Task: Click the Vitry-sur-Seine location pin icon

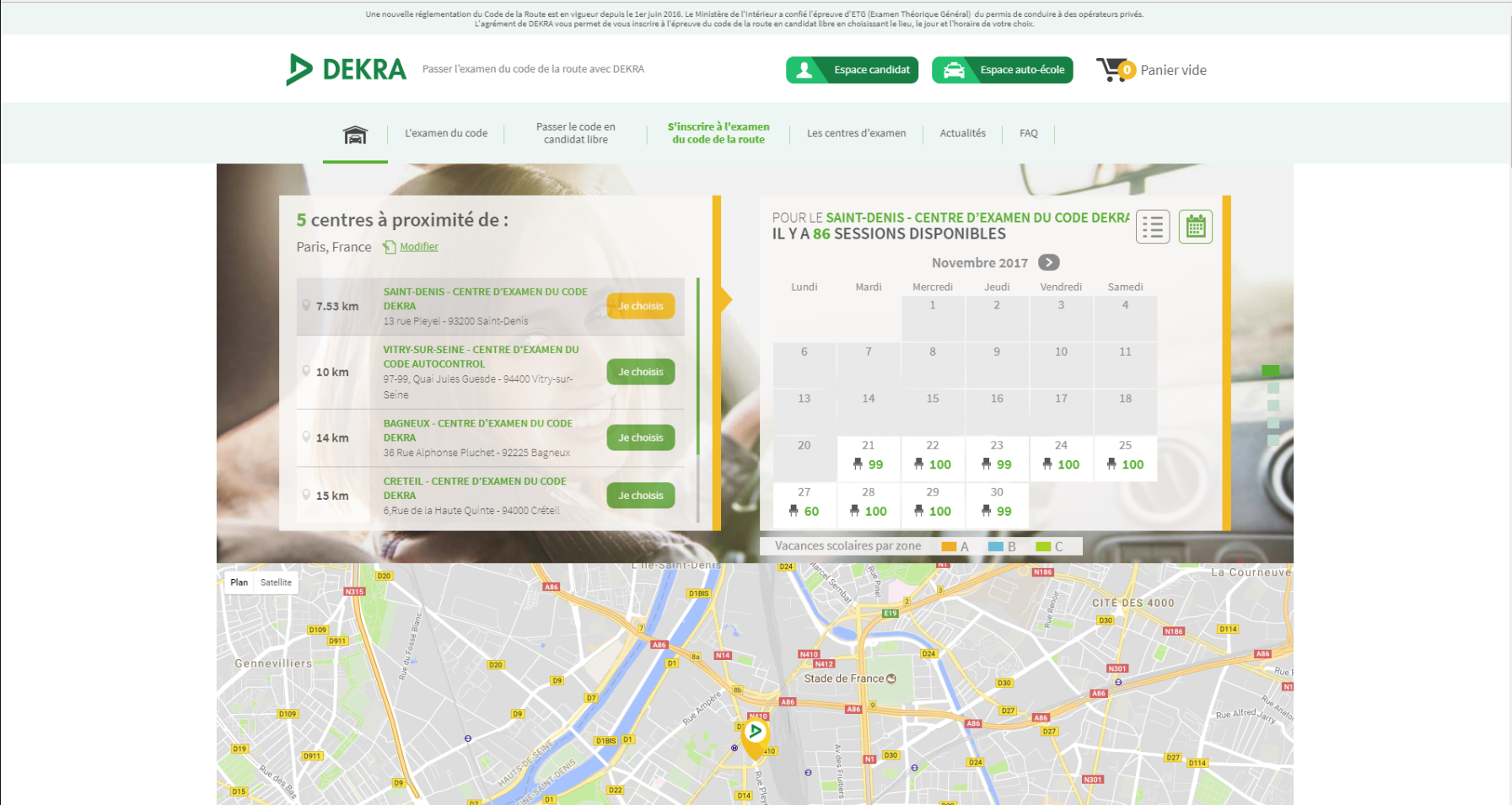Action: pyautogui.click(x=305, y=371)
